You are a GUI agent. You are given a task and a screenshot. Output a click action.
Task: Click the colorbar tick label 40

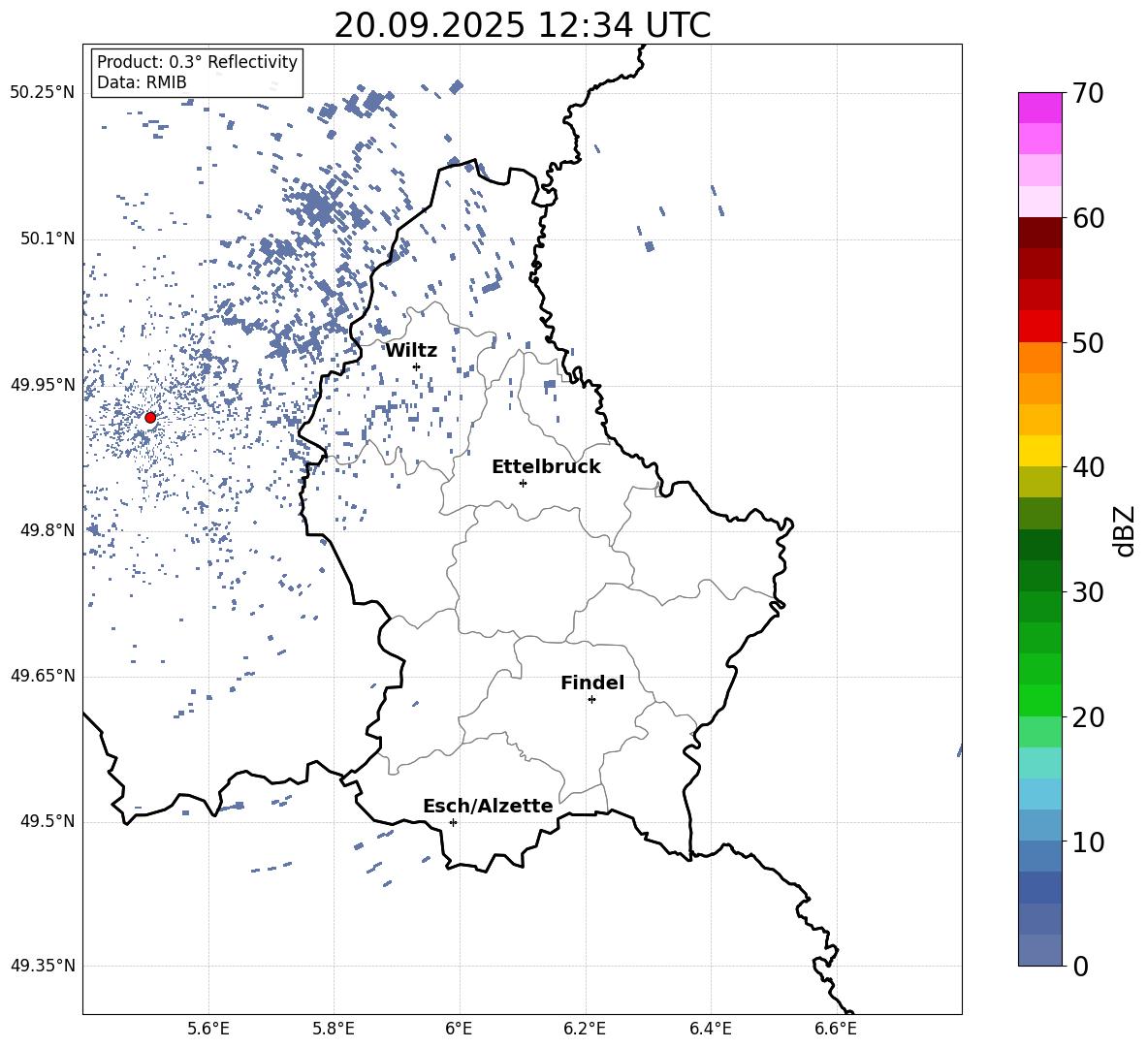1088,467
